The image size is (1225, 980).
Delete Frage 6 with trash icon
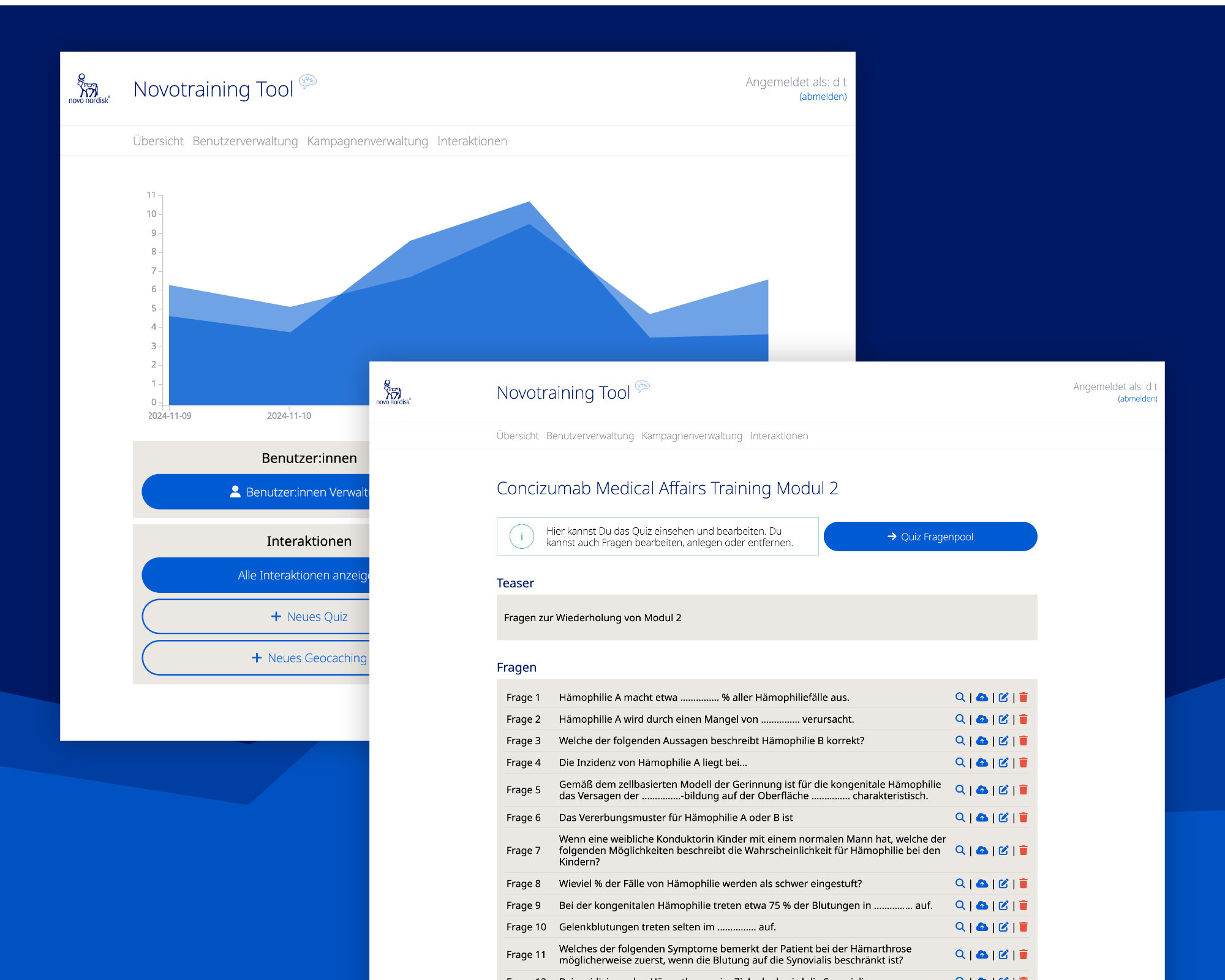coord(1023,817)
